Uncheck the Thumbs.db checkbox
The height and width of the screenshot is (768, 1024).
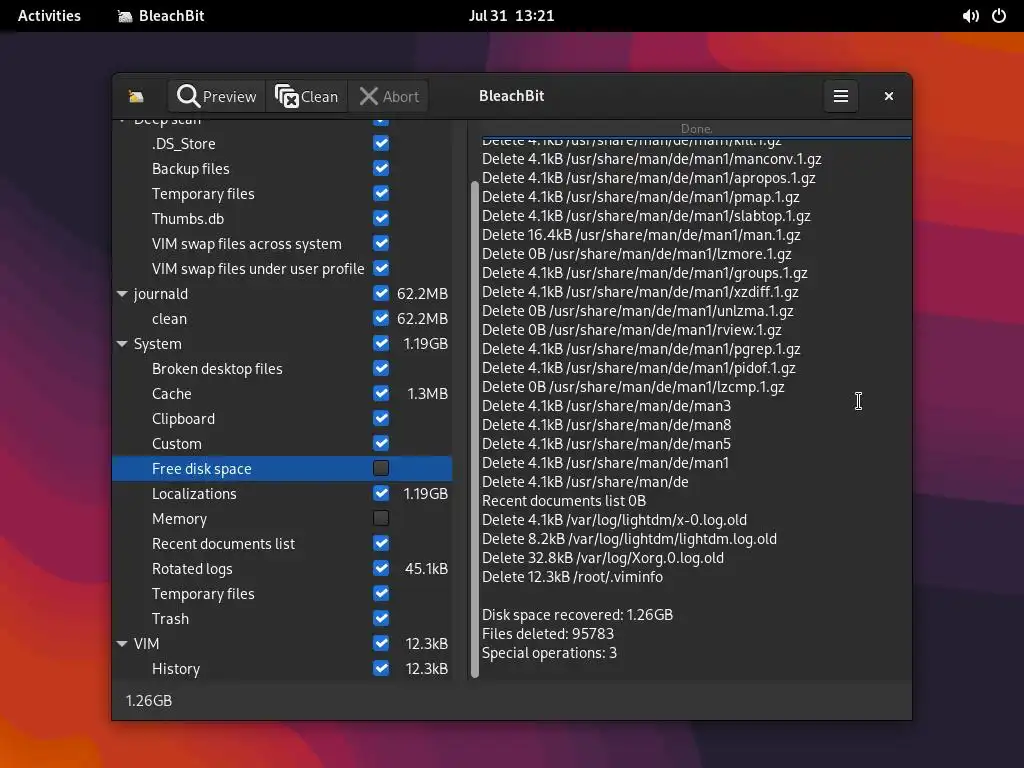click(x=381, y=218)
